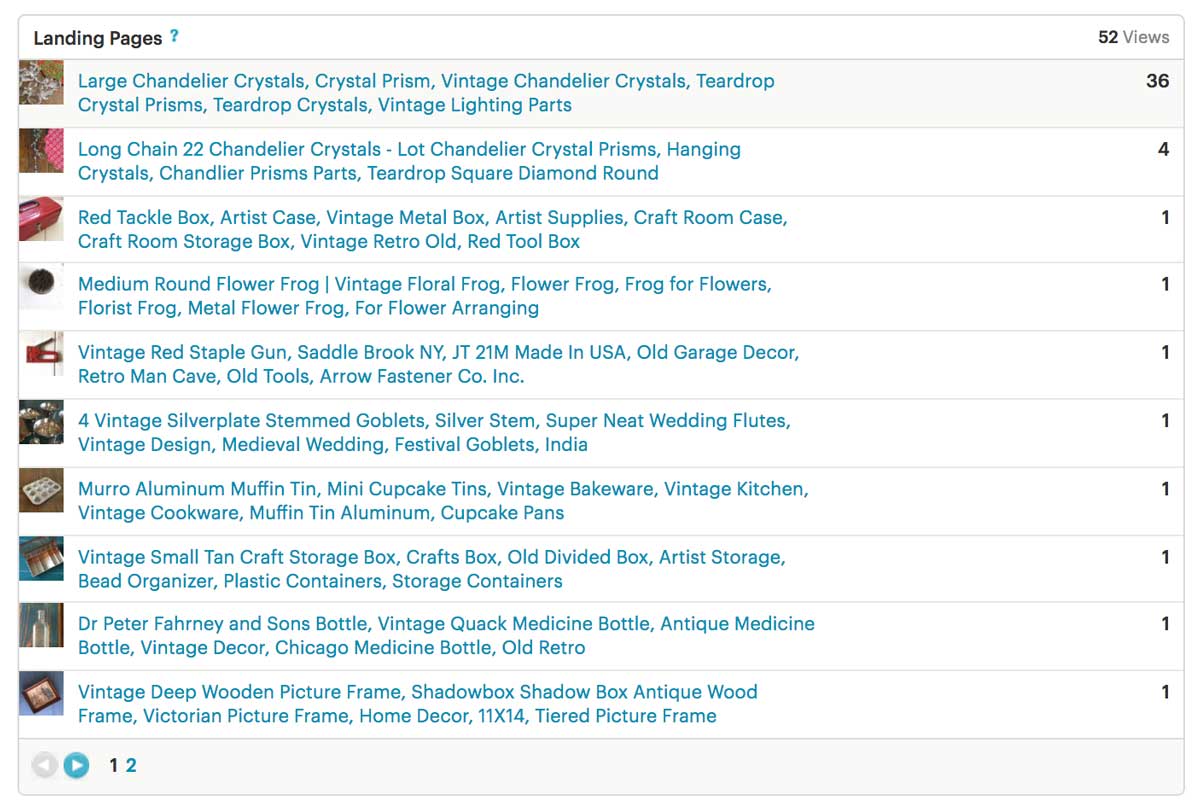Click the Landing Pages help question mark icon
Viewport: 1200px width, 809px height.
pos(174,36)
